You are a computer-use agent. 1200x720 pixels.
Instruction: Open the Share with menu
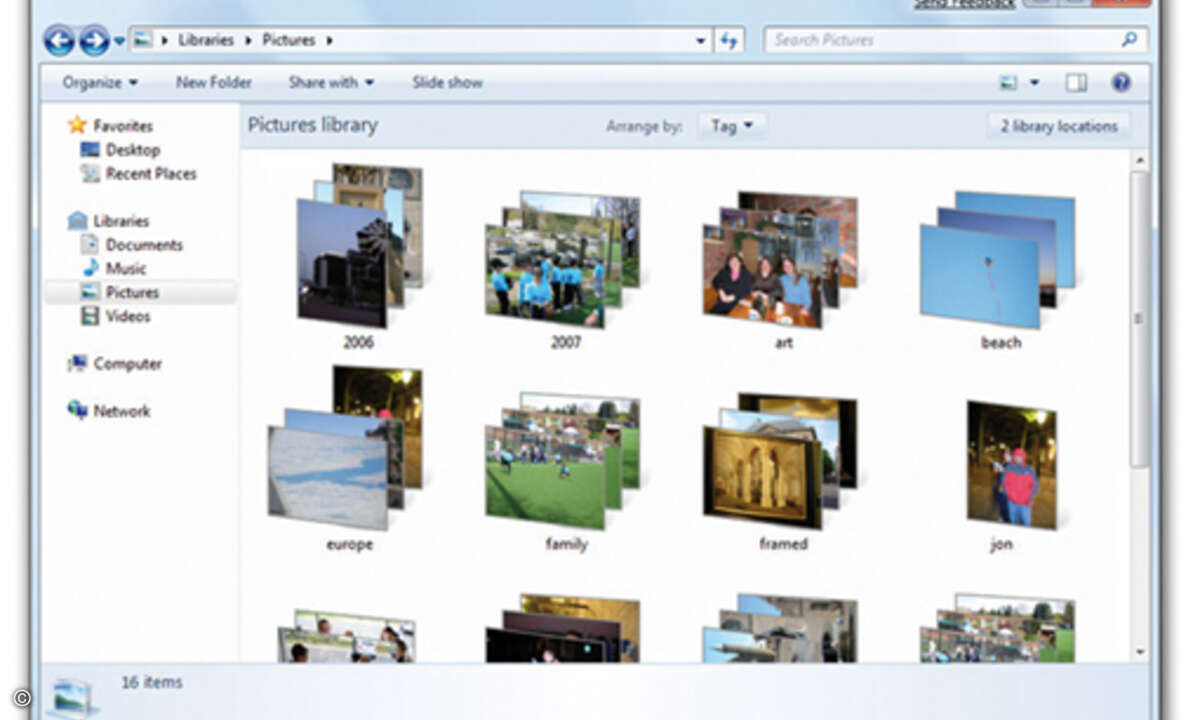point(331,82)
